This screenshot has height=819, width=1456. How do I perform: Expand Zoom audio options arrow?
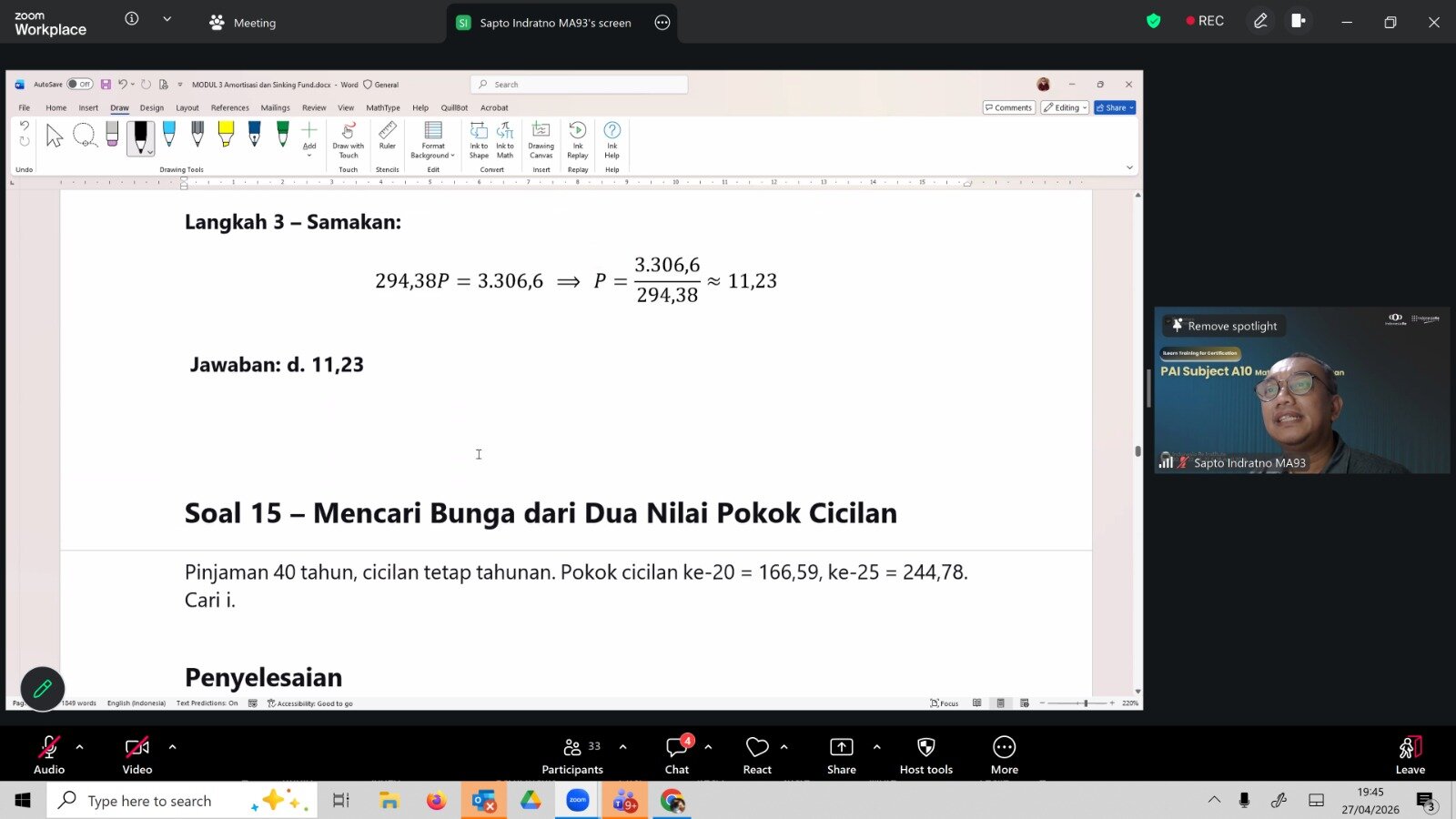(x=79, y=747)
